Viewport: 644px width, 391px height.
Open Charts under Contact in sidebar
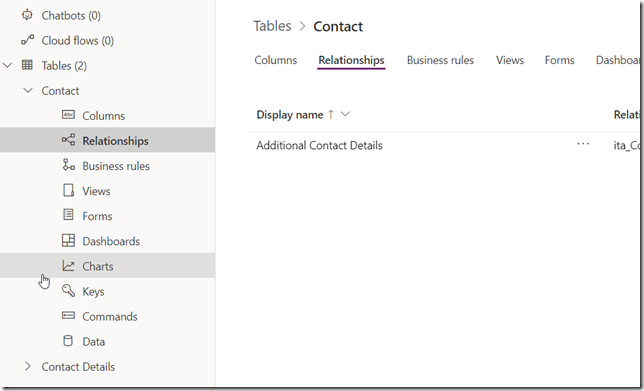coord(98,266)
